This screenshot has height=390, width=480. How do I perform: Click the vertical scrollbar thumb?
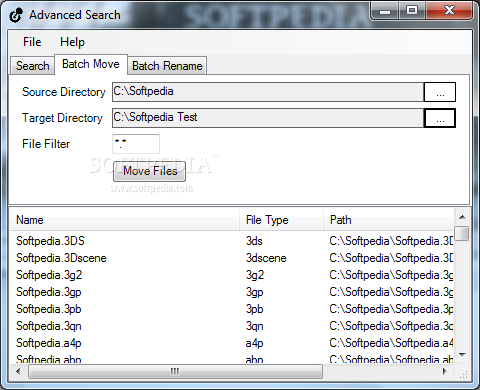tap(462, 233)
